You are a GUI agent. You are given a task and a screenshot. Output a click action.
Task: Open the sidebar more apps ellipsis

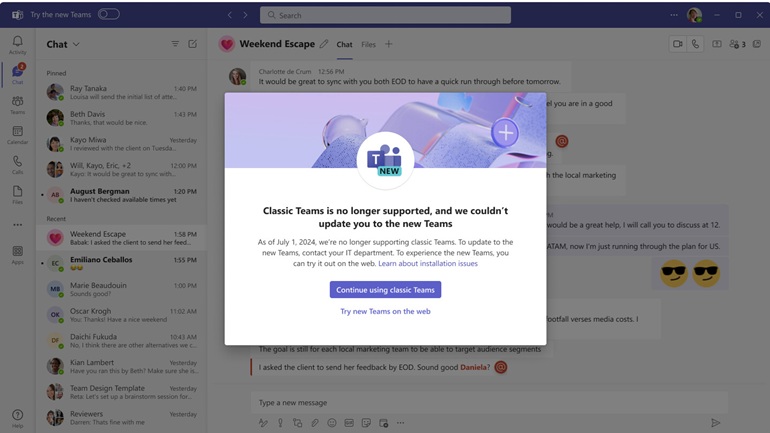click(18, 225)
